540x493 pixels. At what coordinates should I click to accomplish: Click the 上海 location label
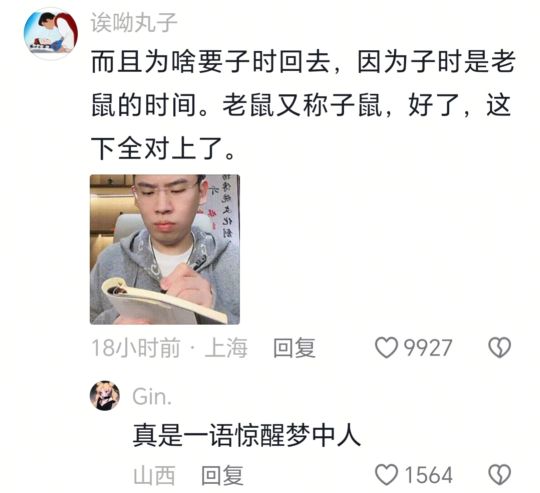pyautogui.click(x=226, y=348)
